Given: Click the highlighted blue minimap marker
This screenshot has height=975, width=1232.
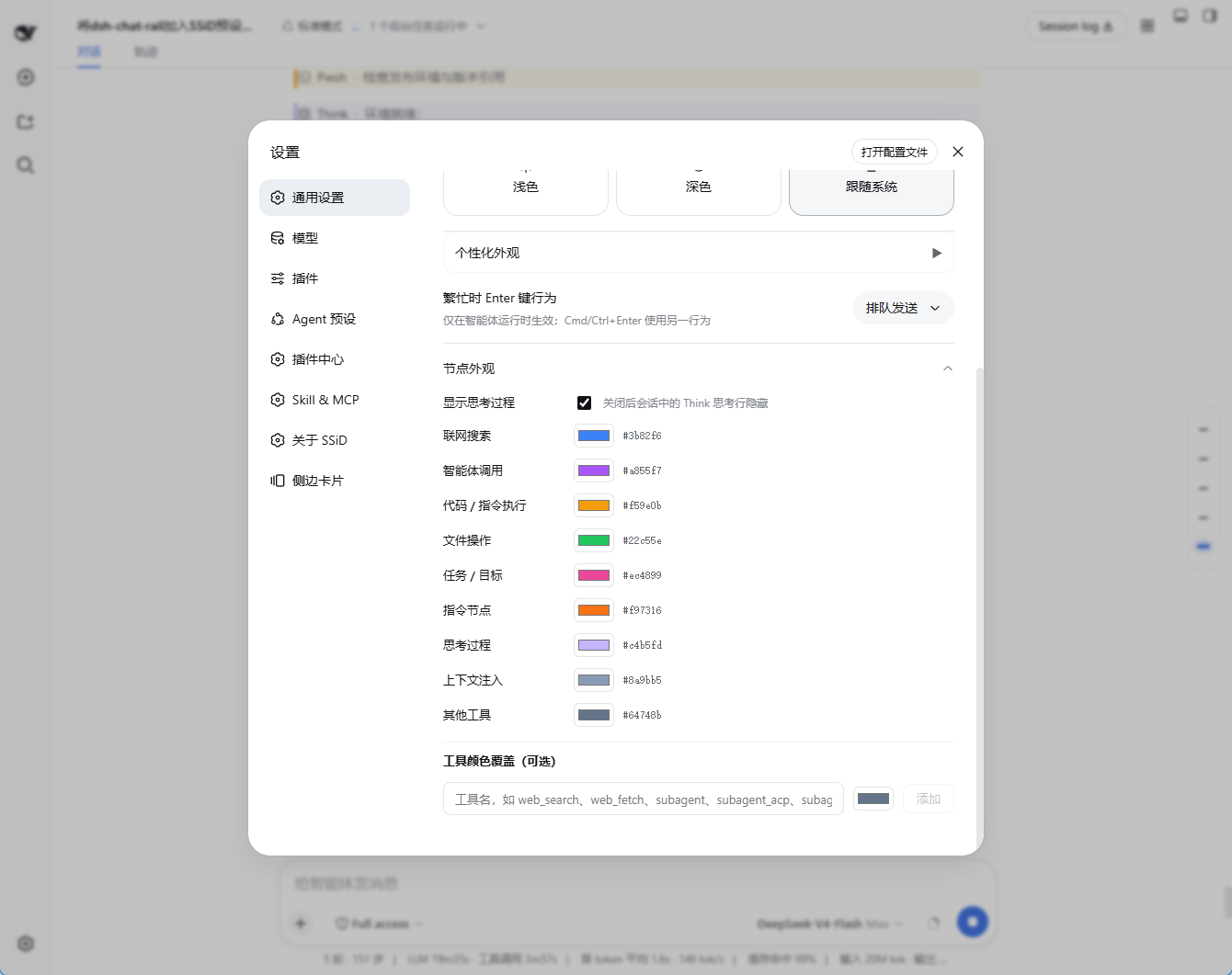Looking at the screenshot, I should (1203, 547).
